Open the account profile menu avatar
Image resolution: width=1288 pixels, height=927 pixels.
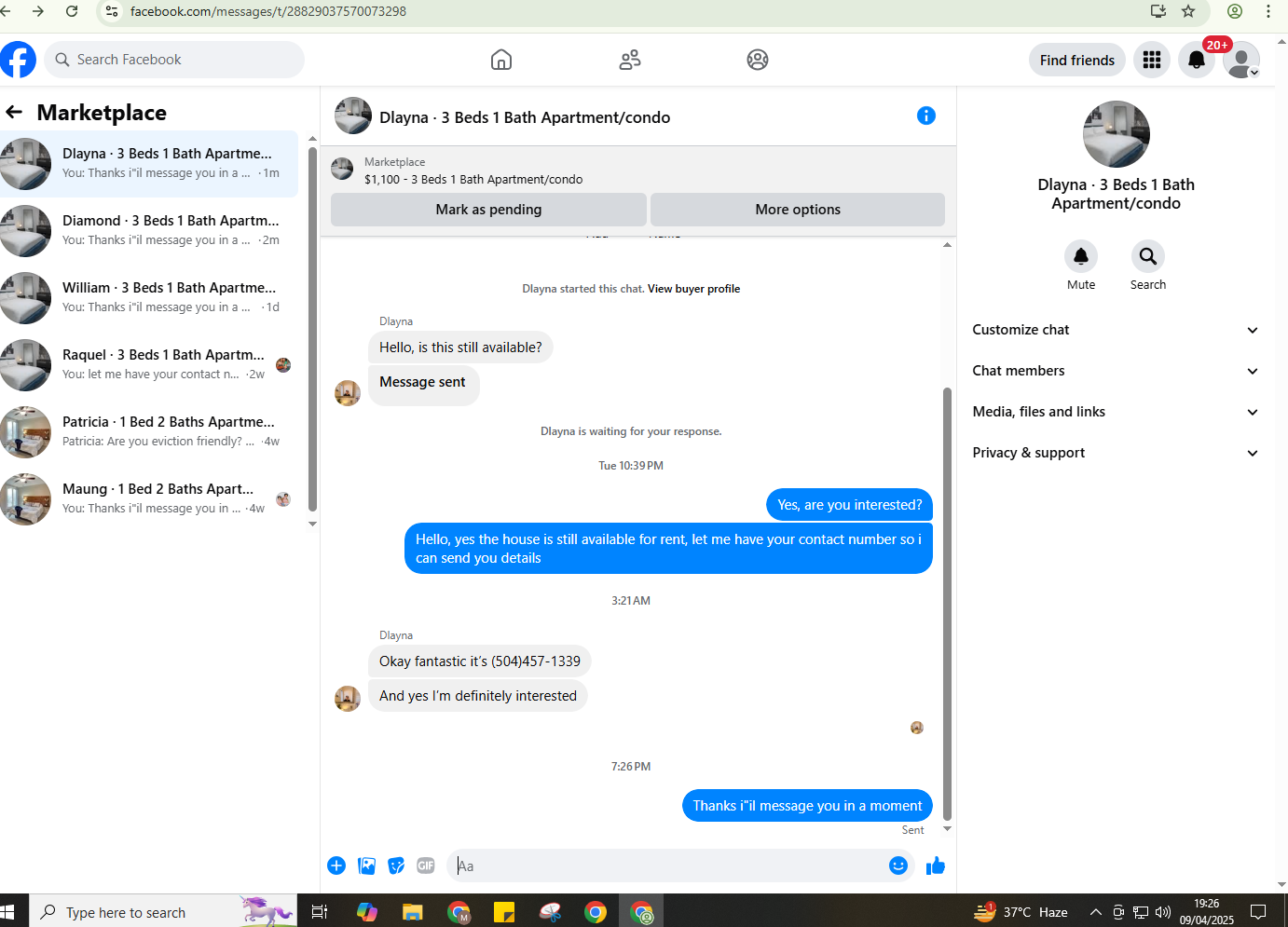pos(1241,60)
